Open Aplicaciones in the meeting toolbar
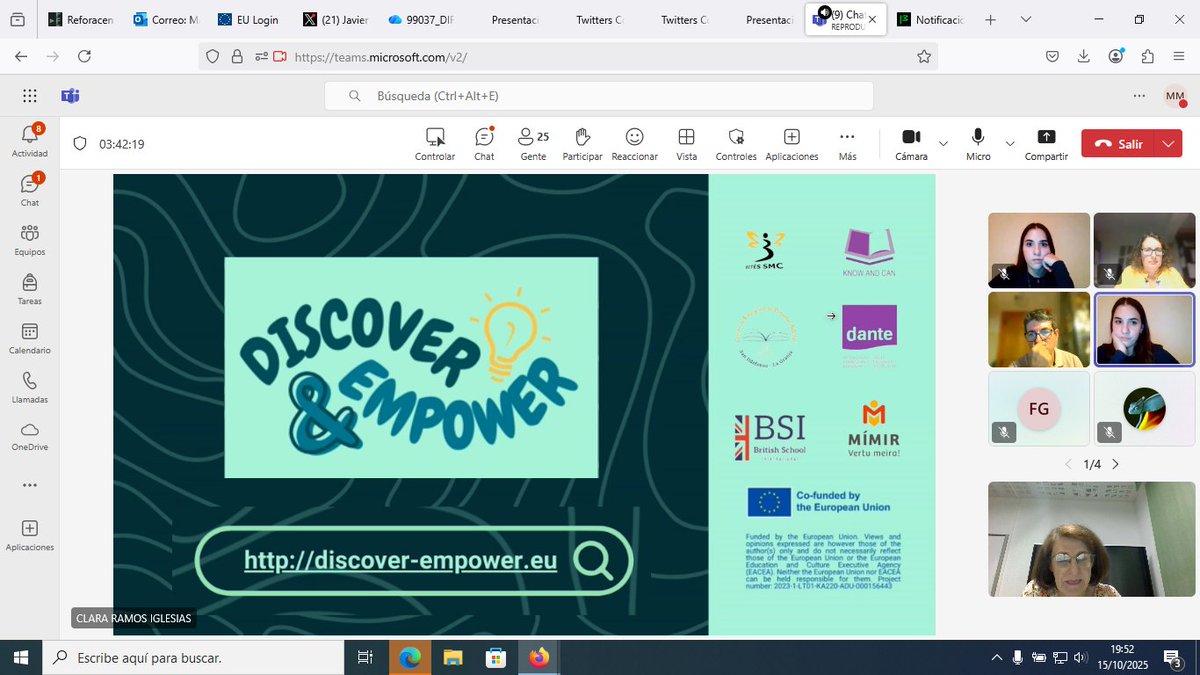The image size is (1200, 675). [792, 144]
